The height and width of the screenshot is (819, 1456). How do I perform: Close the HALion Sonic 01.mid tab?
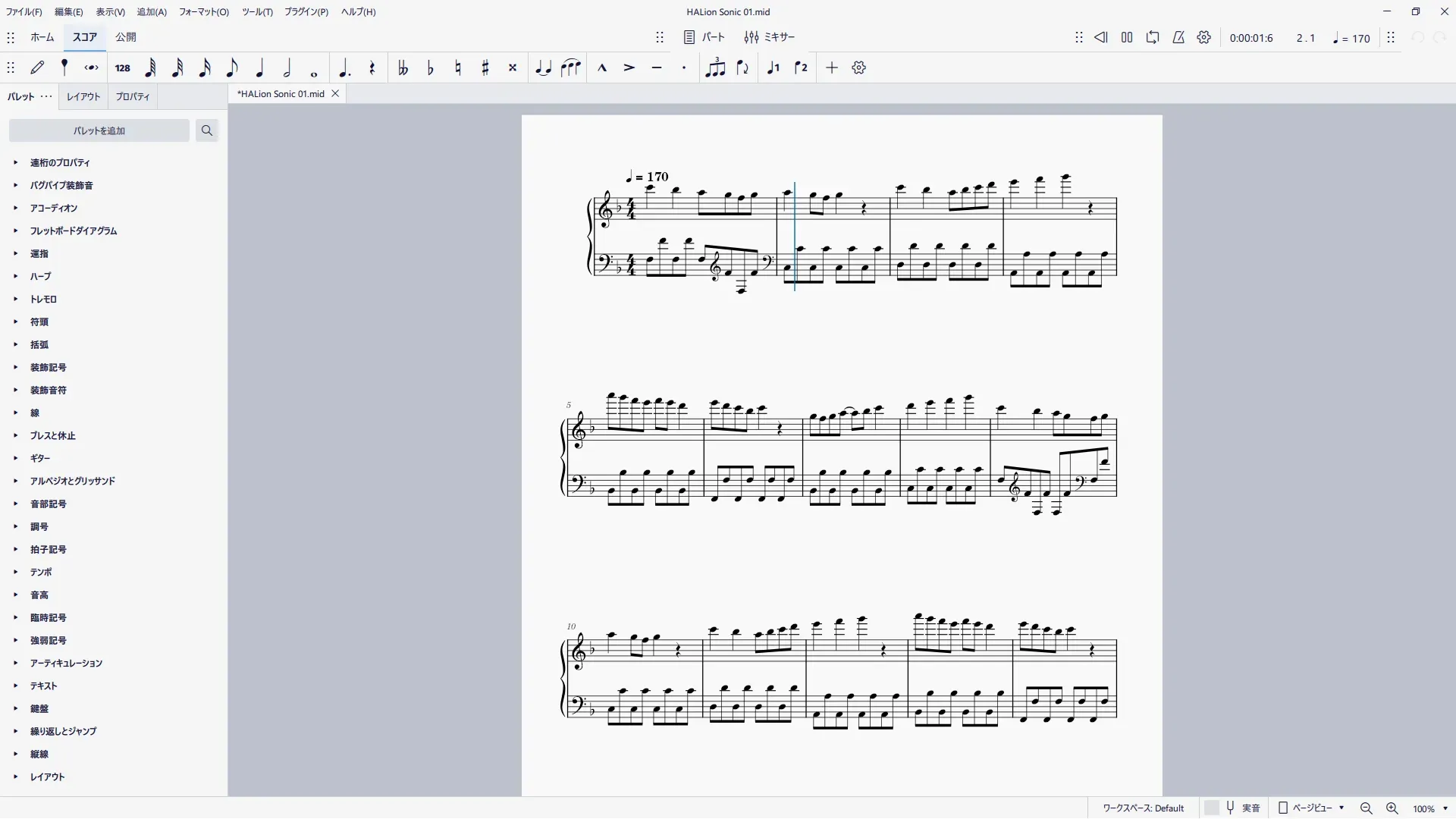(x=335, y=94)
